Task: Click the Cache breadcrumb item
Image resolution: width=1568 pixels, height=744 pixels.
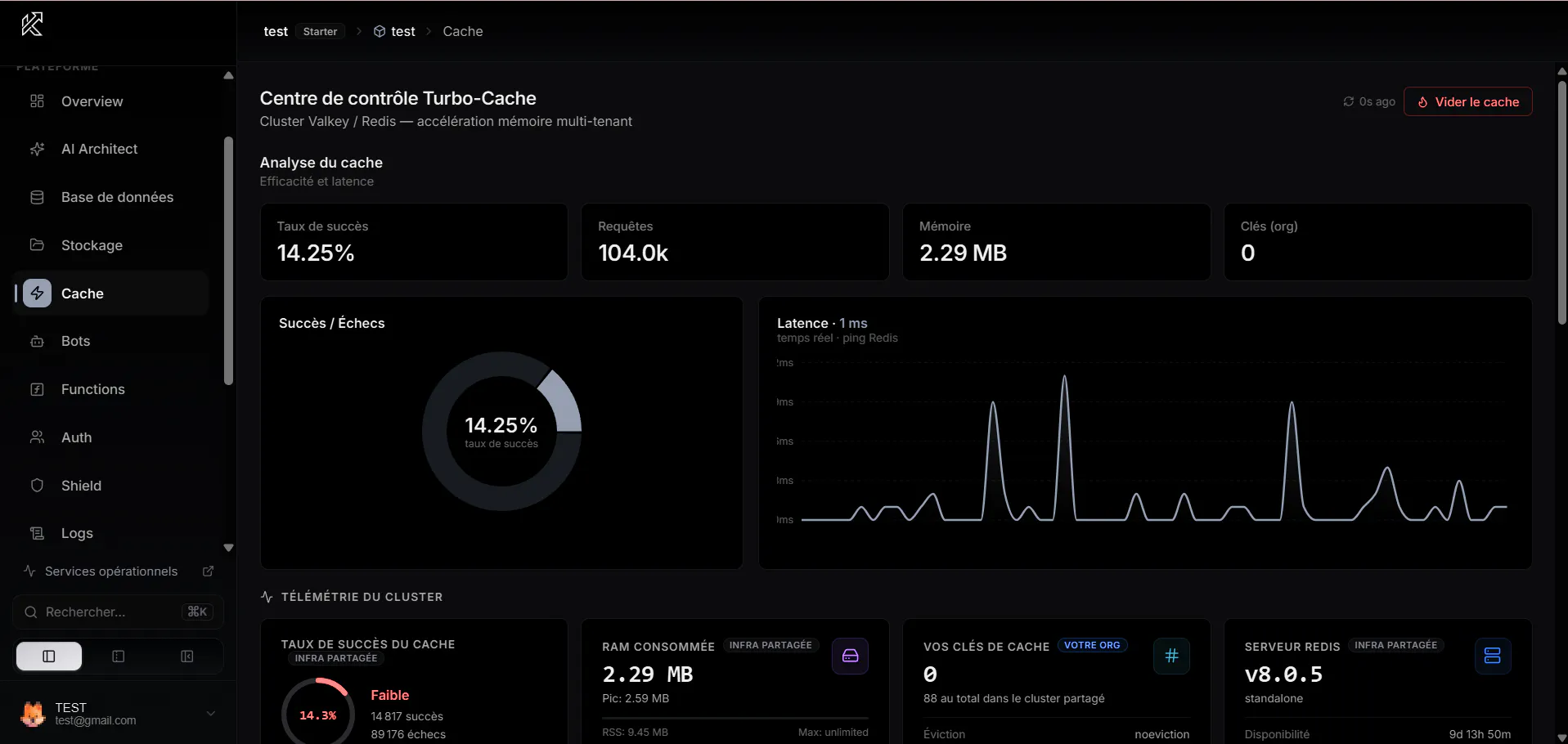Action: 463,31
